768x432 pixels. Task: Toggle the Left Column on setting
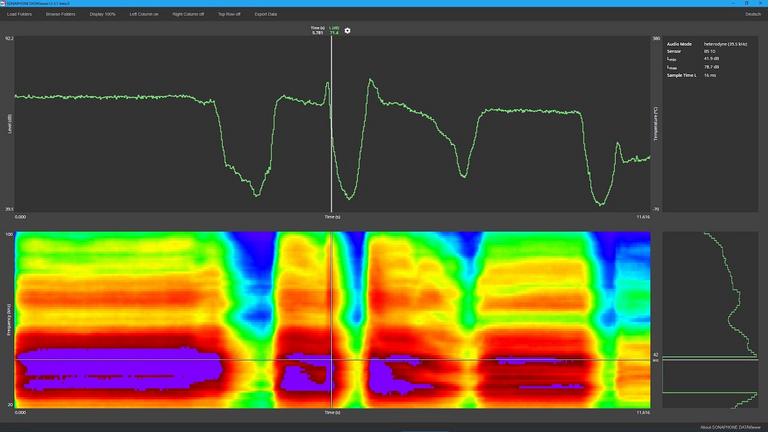pos(144,14)
